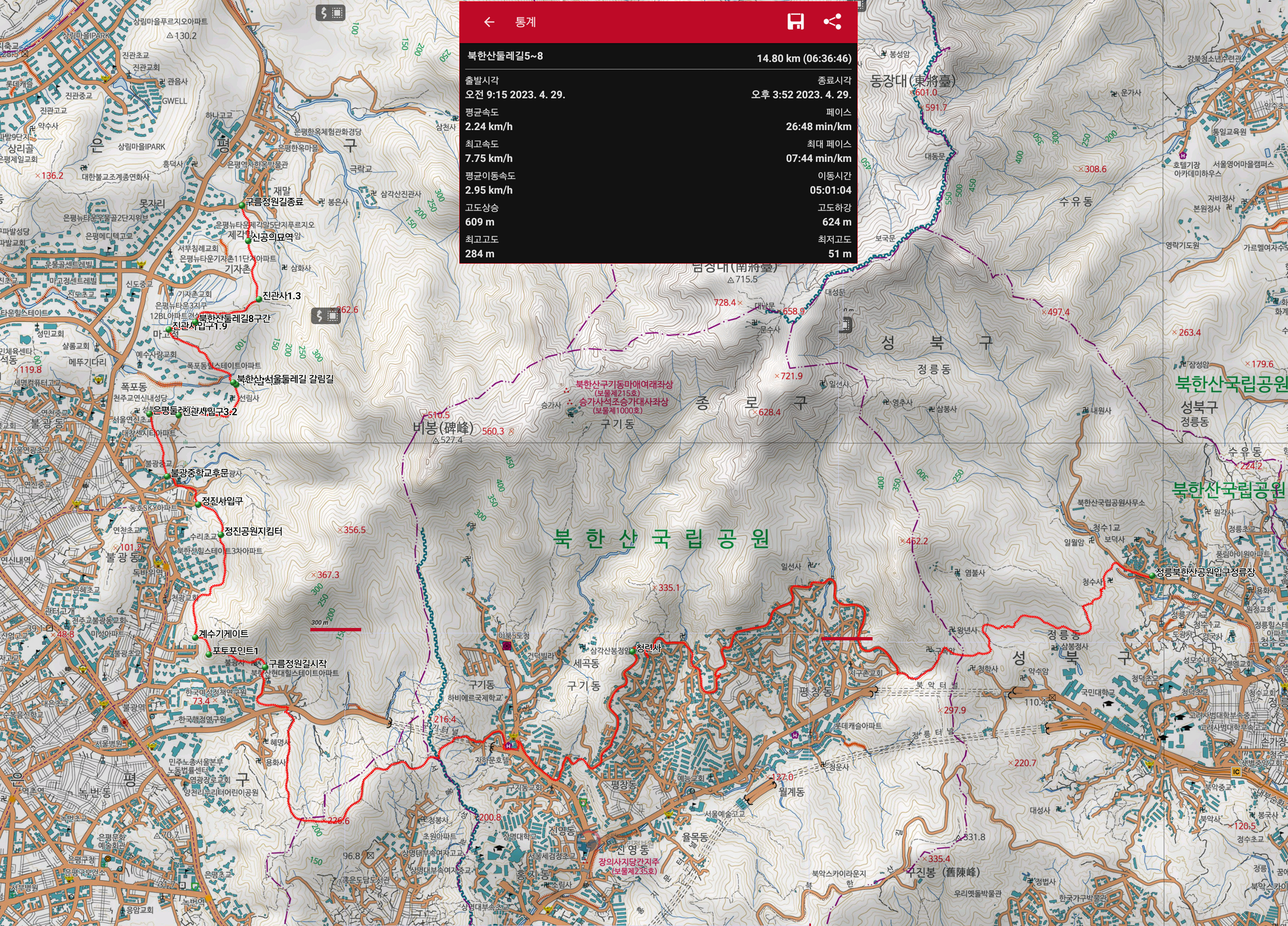Screen dimensions: 1288x926
Task: Select the 신공의묘역 waypoint dot
Action: (x=248, y=241)
